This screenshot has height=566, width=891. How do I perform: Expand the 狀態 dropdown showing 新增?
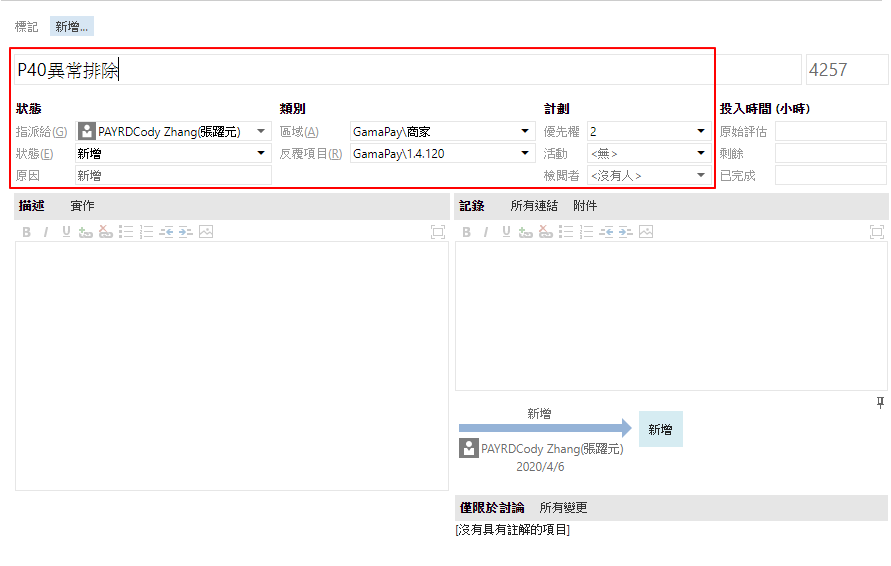coord(262,153)
